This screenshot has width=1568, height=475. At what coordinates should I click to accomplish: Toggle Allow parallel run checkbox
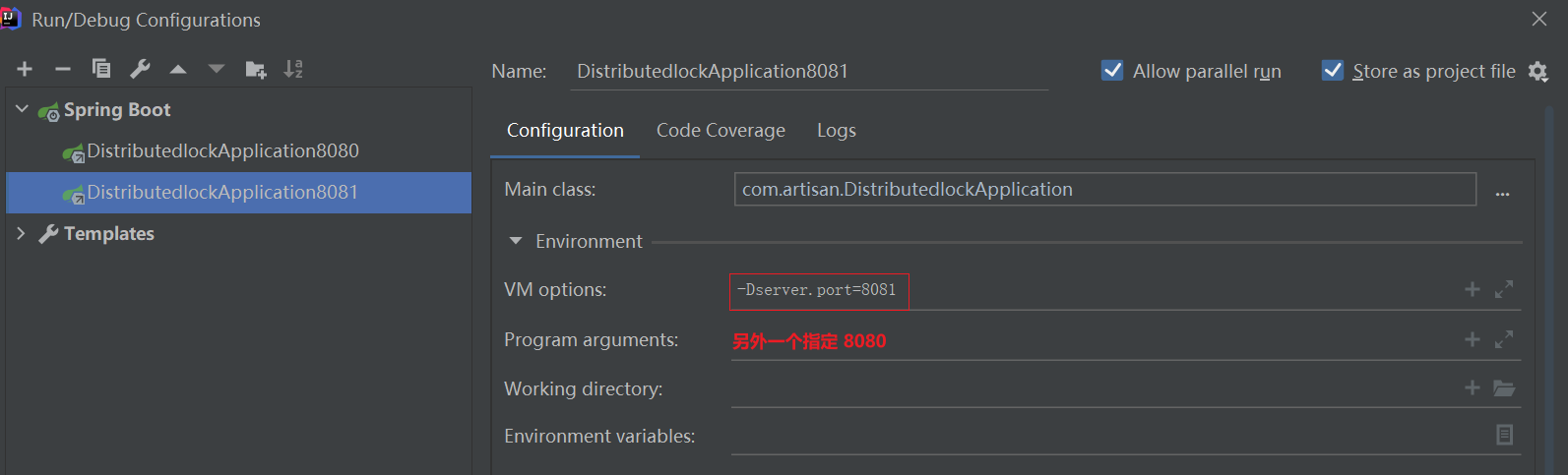pos(1112,71)
